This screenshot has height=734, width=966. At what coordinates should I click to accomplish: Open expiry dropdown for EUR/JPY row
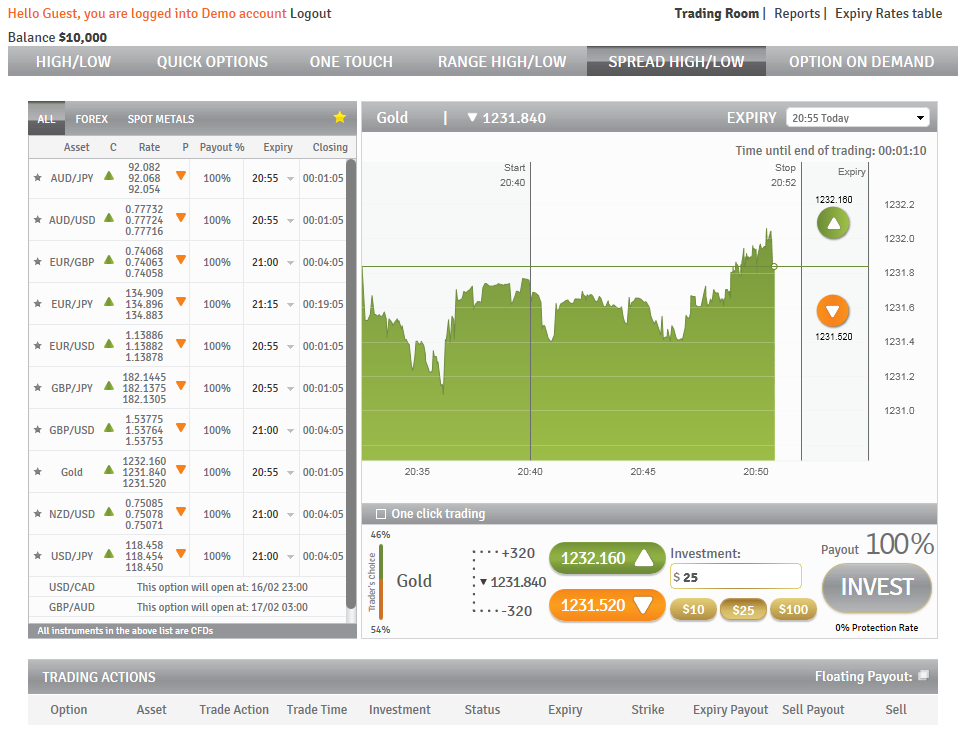(x=290, y=304)
